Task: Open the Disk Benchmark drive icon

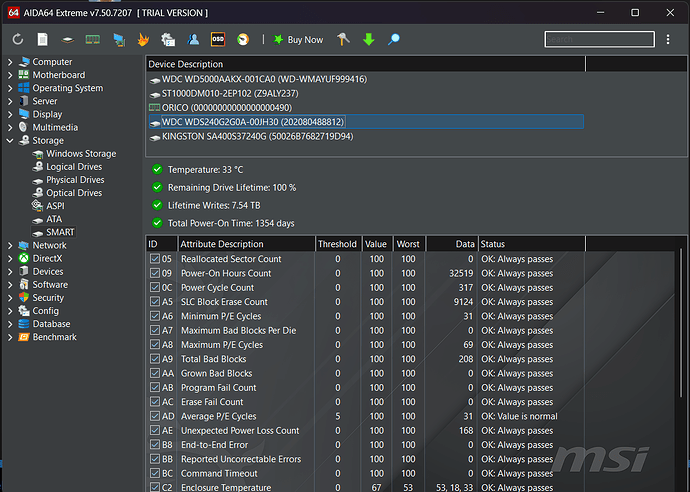Action: 67,40
